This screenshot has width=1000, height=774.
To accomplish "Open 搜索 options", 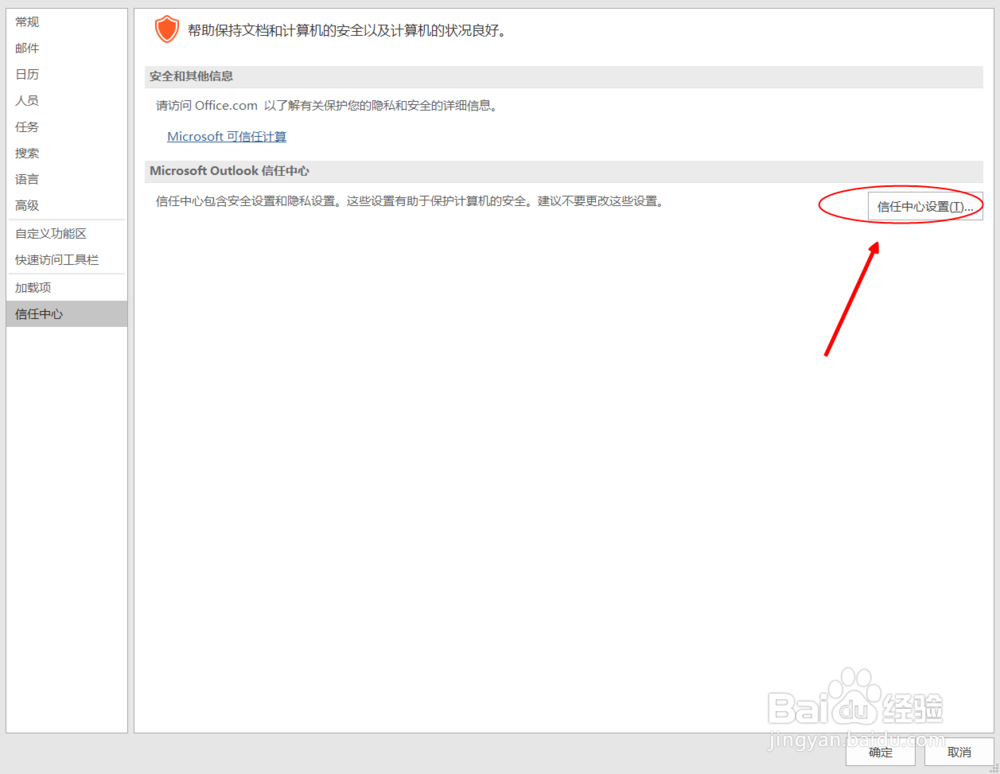I will tap(66, 153).
